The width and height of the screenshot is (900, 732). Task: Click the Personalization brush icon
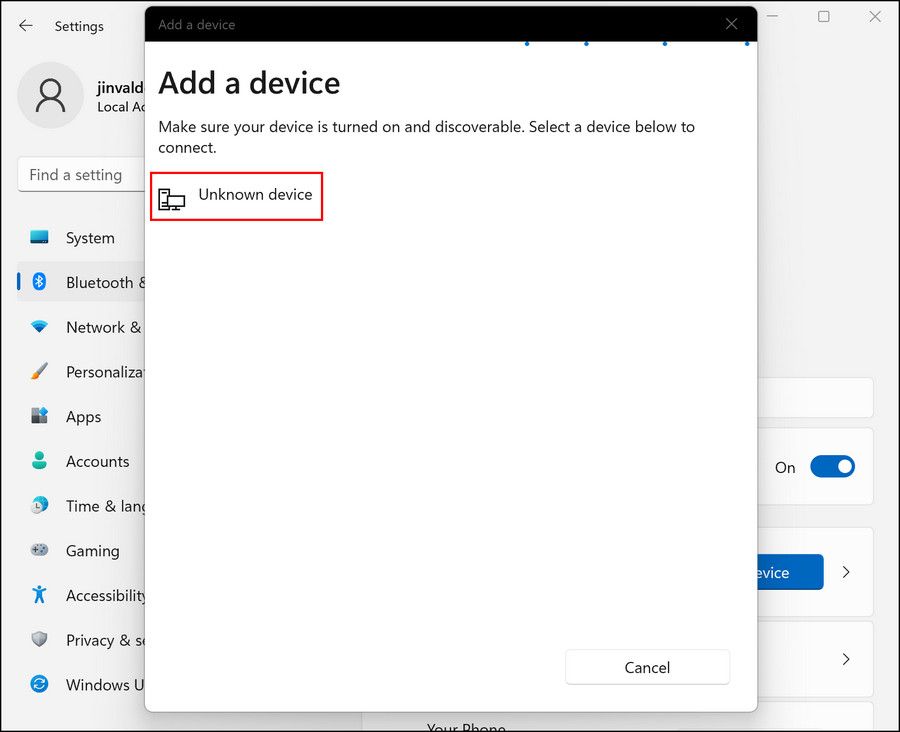click(37, 372)
